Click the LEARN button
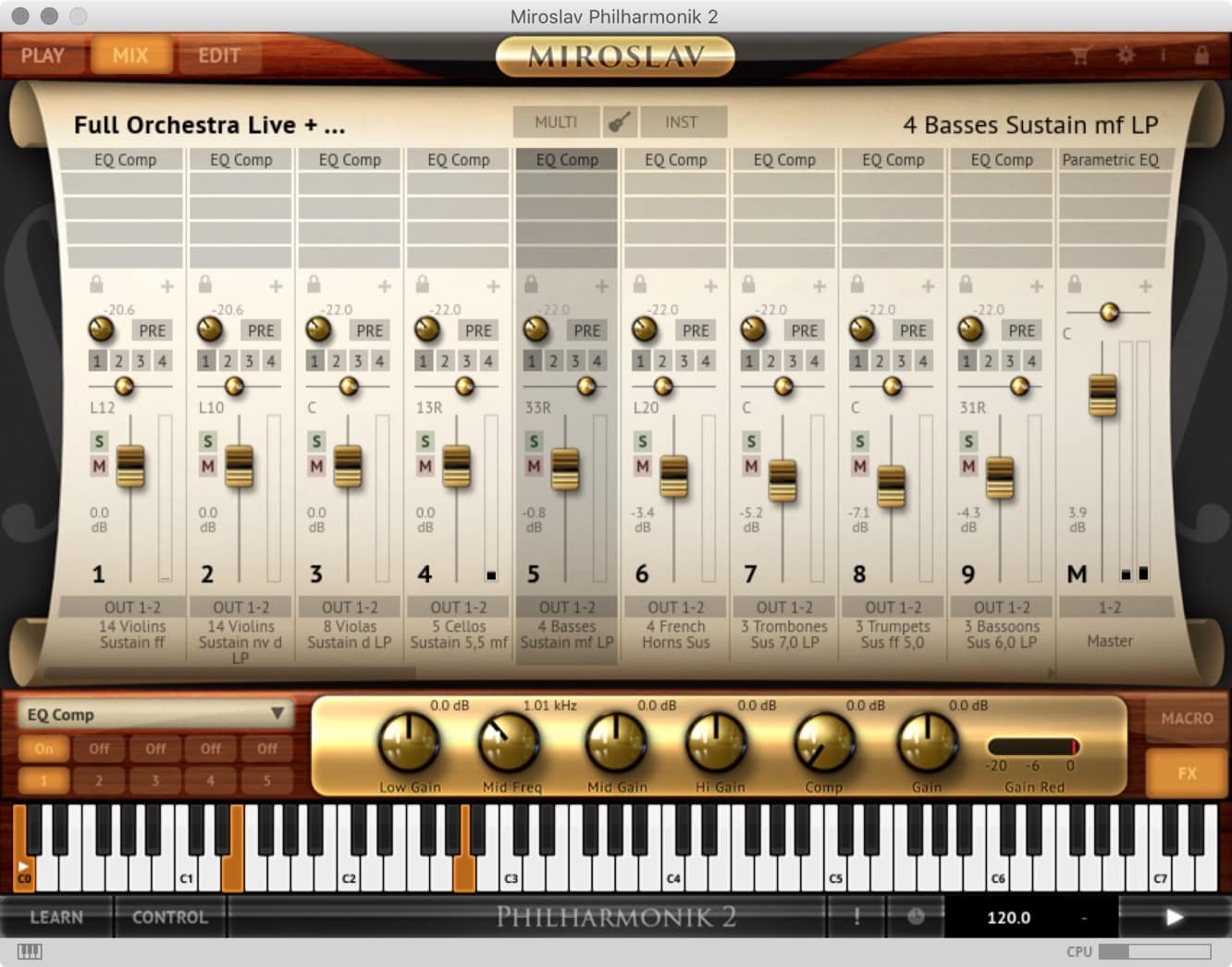 [x=56, y=917]
